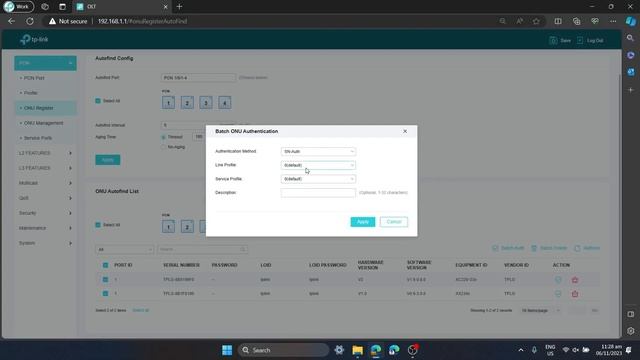Click the ONU list search field
The height and width of the screenshot is (360, 640).
[x=202, y=249]
